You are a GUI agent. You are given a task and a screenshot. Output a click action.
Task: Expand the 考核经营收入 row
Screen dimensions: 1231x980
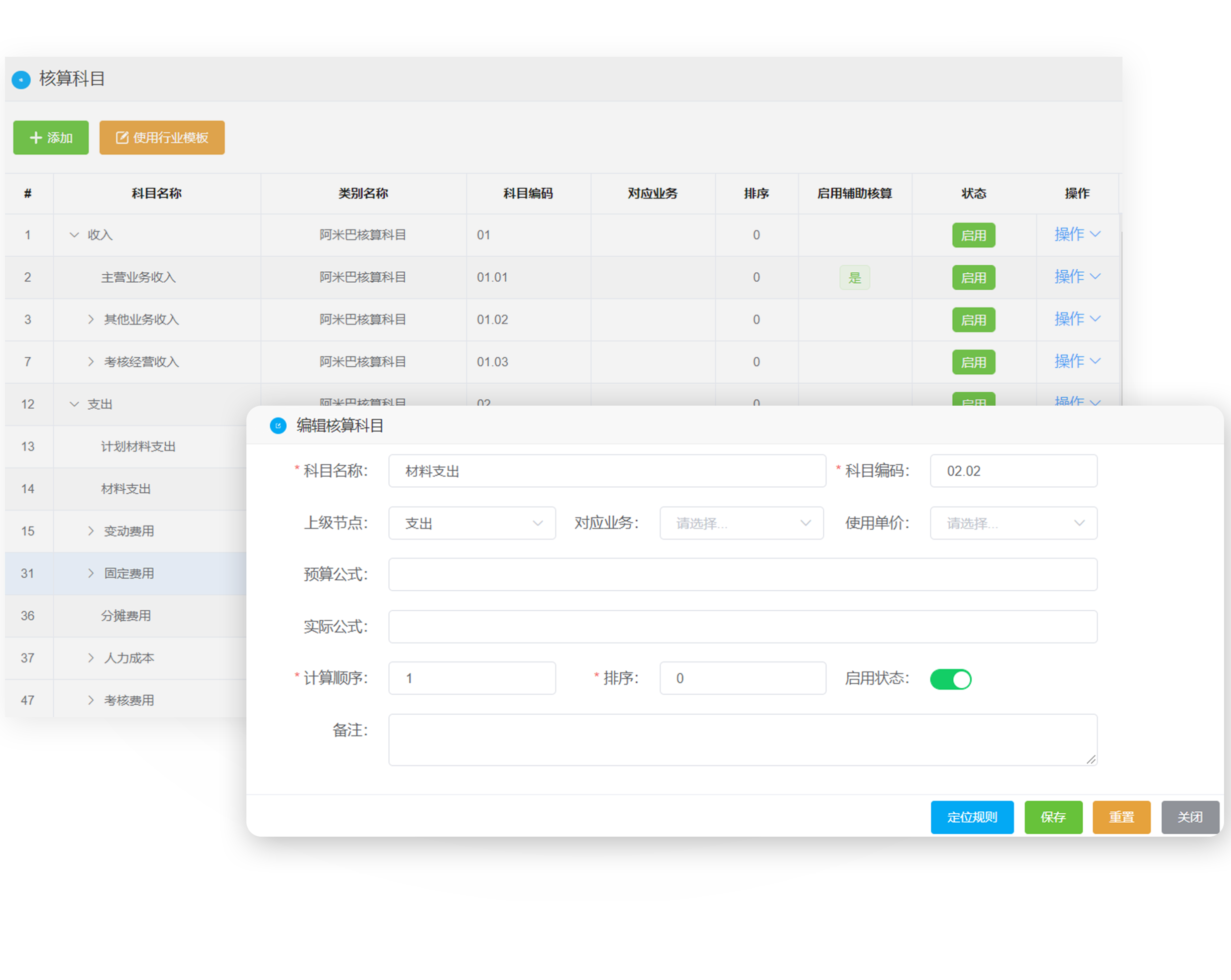tap(91, 362)
